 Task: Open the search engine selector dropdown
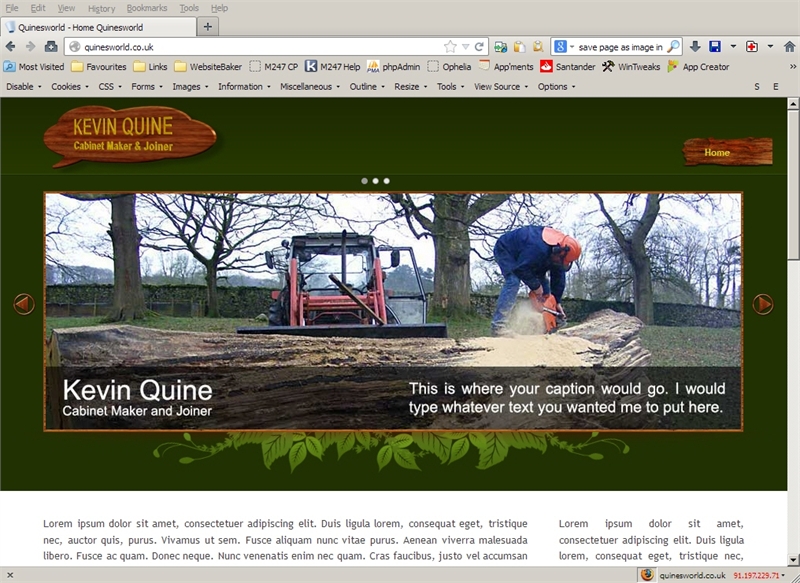point(563,47)
